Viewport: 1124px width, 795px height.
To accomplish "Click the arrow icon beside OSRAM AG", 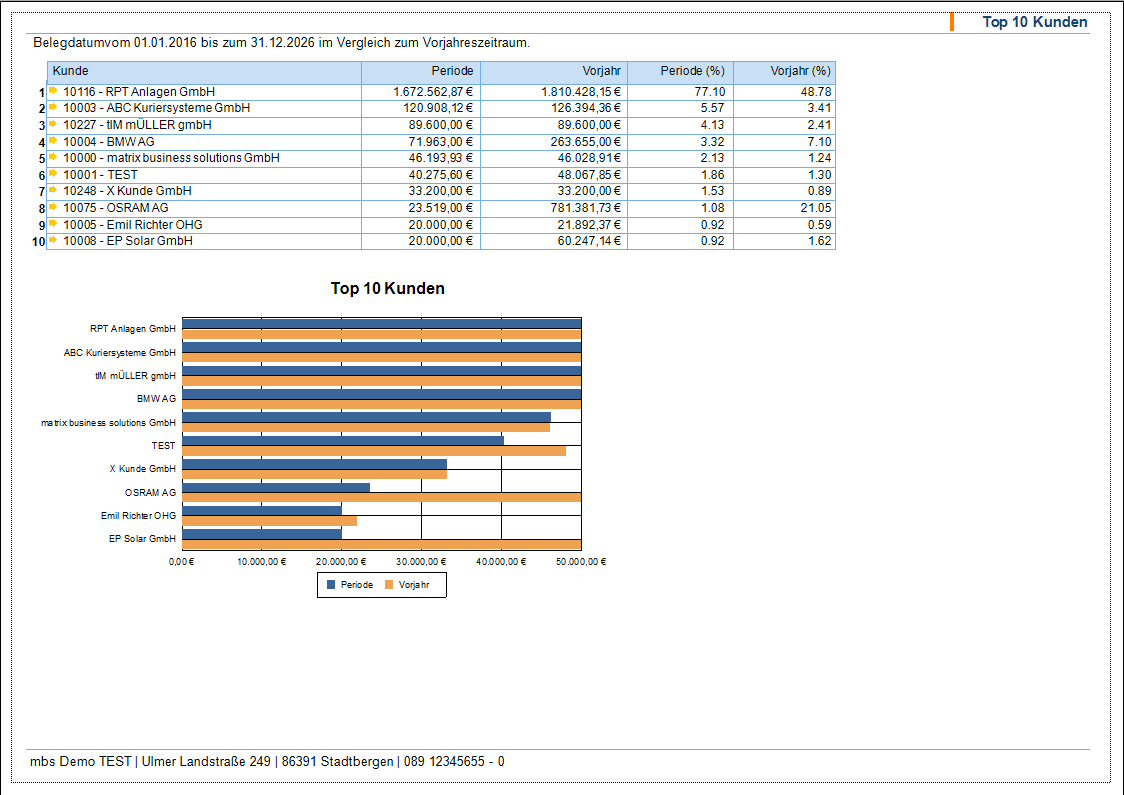I will point(53,206).
